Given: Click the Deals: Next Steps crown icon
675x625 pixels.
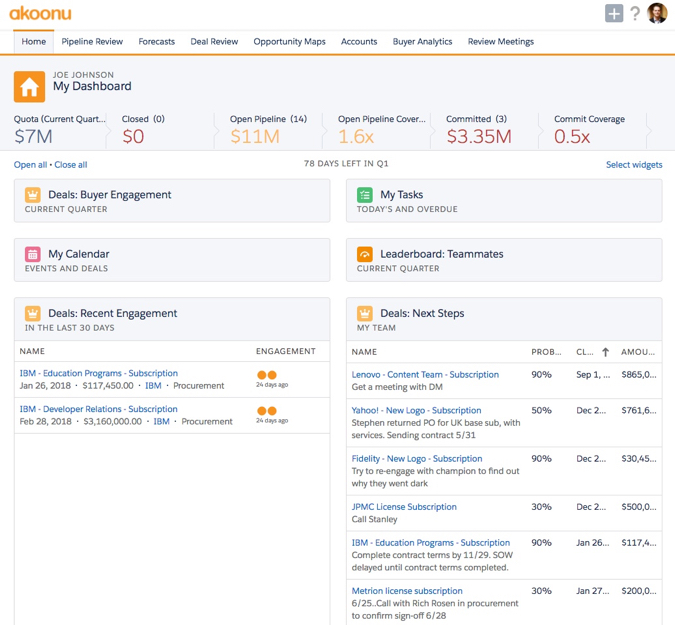Looking at the screenshot, I should [x=365, y=313].
